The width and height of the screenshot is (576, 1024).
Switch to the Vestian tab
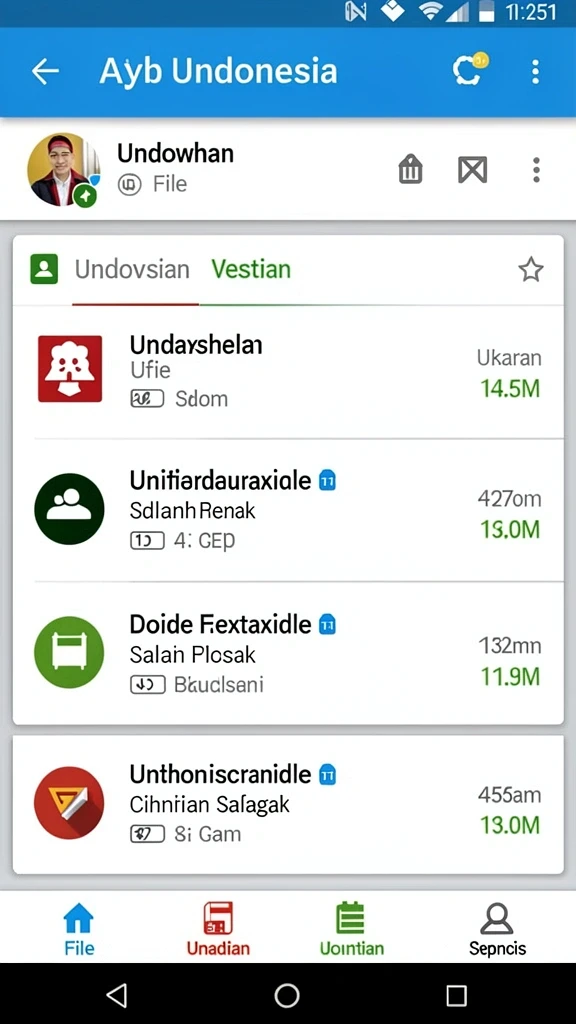[x=251, y=269]
